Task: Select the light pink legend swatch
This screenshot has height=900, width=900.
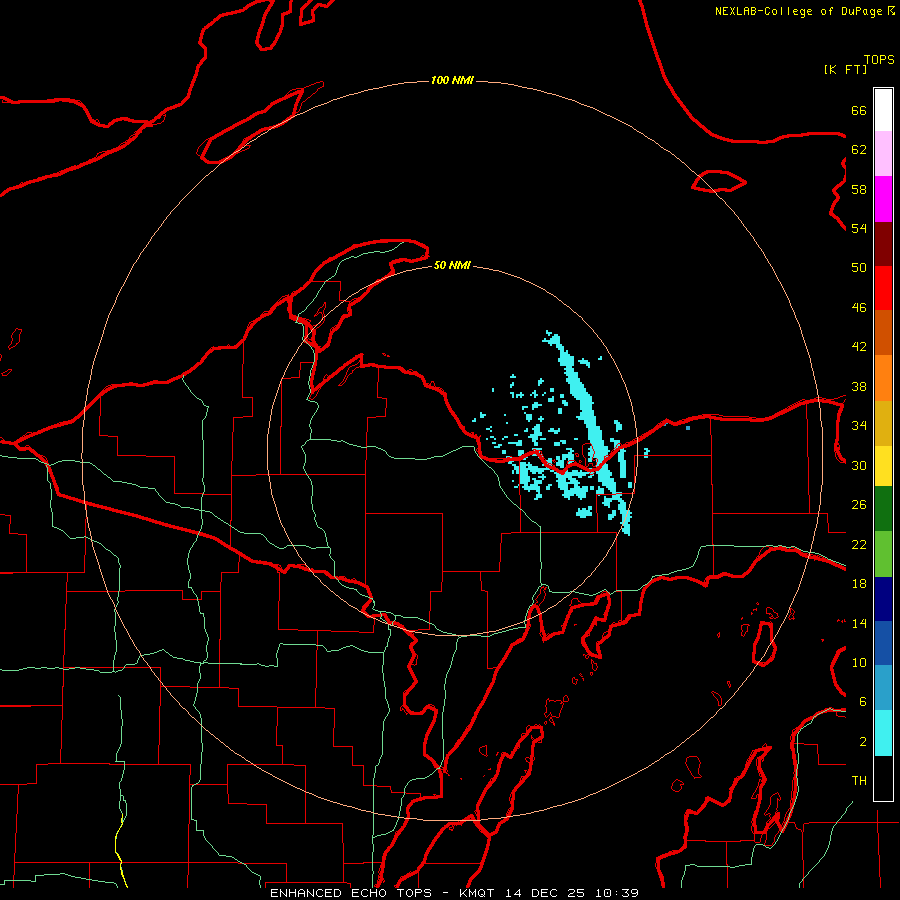Action: (883, 153)
